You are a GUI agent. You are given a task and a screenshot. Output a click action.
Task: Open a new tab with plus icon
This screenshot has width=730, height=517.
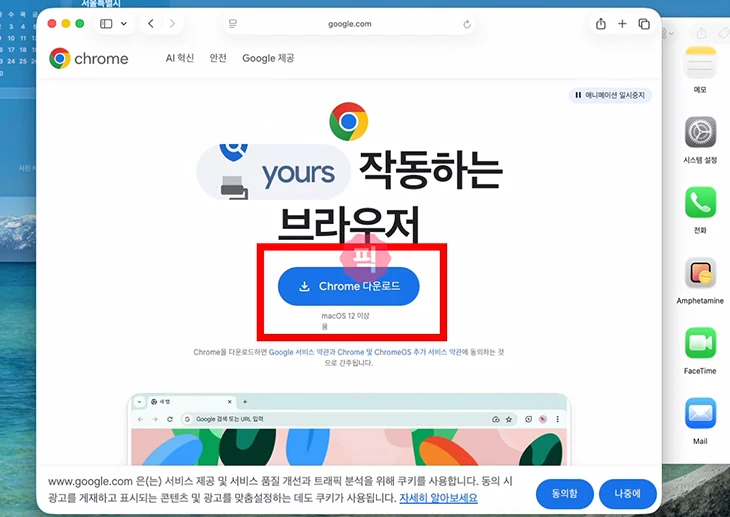tap(622, 24)
